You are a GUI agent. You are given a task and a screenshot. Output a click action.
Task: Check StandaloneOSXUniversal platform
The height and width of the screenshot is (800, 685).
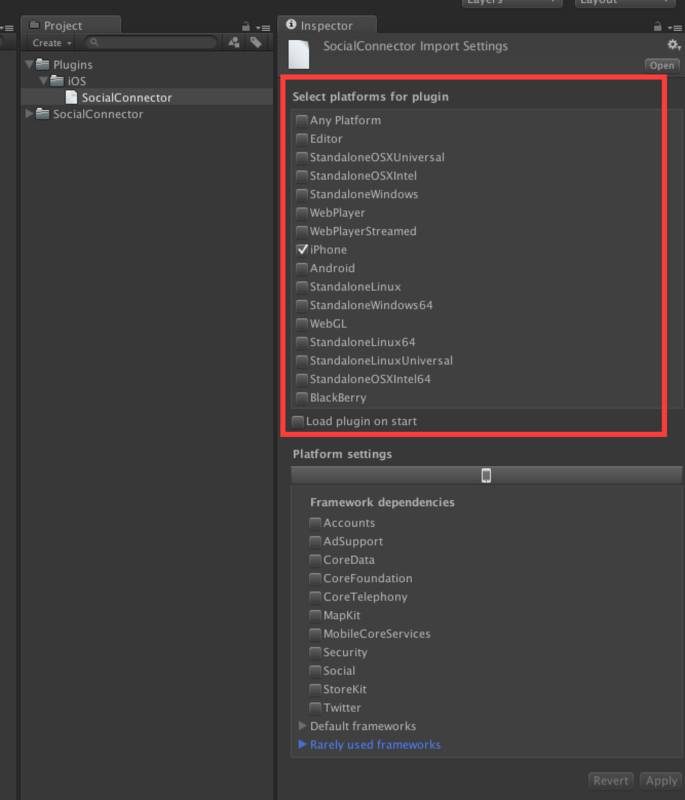(x=301, y=157)
